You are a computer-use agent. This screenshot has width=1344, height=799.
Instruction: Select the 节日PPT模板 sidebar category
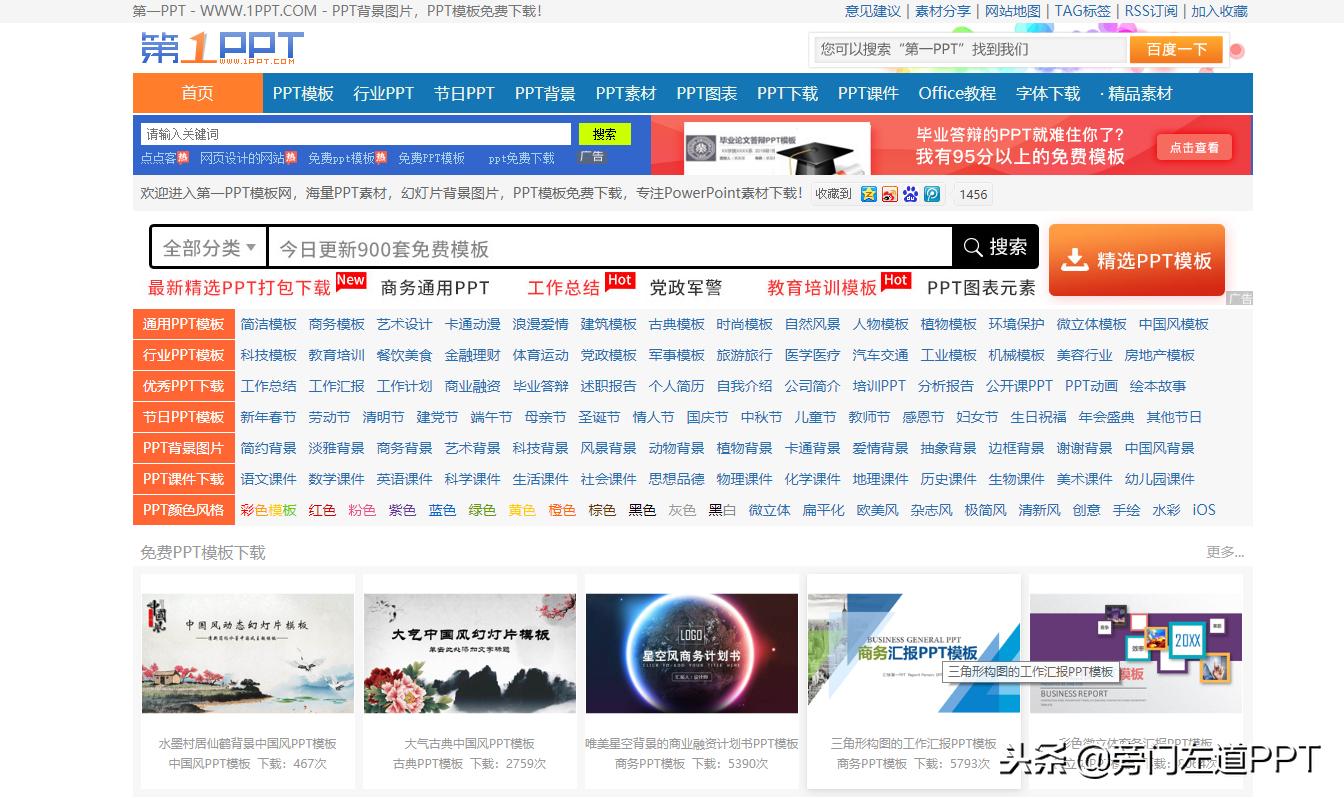(183, 416)
